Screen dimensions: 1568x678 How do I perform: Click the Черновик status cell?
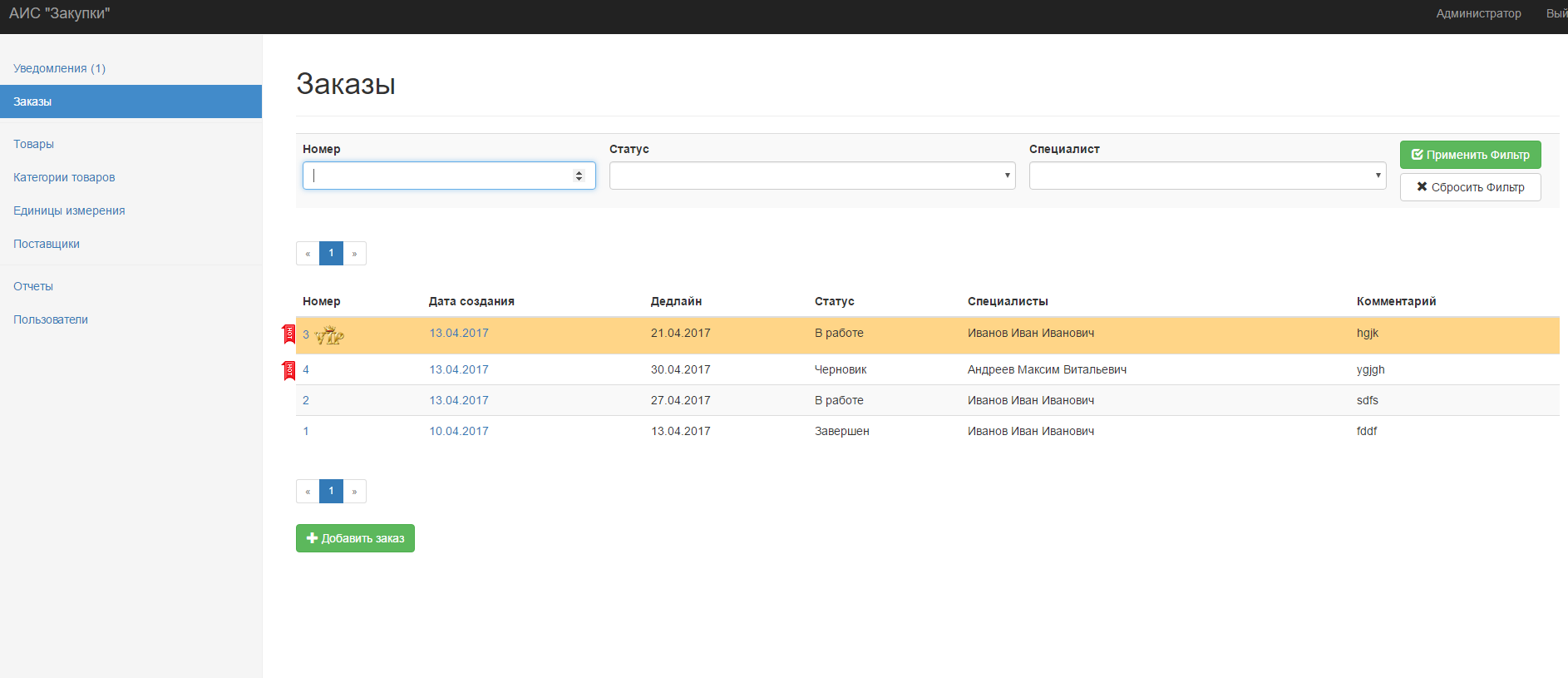click(x=841, y=369)
